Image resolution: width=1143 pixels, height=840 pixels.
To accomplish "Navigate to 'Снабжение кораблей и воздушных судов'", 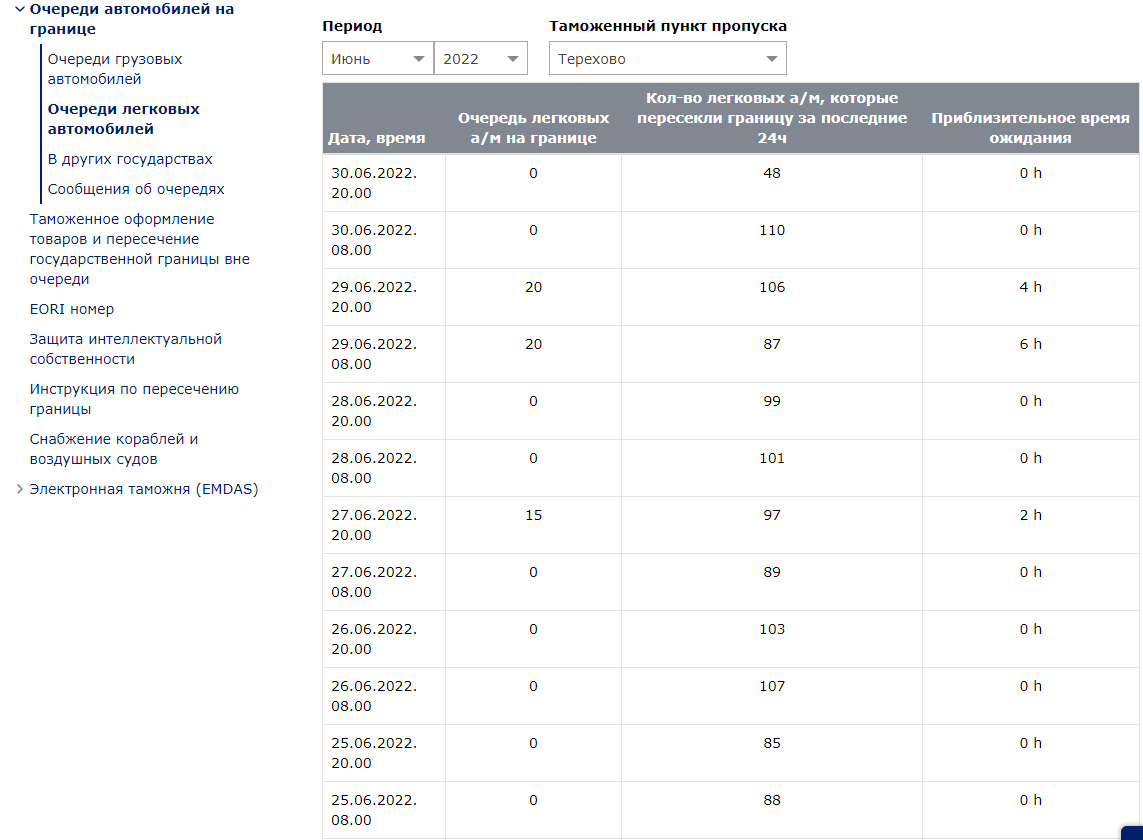I will 114,449.
